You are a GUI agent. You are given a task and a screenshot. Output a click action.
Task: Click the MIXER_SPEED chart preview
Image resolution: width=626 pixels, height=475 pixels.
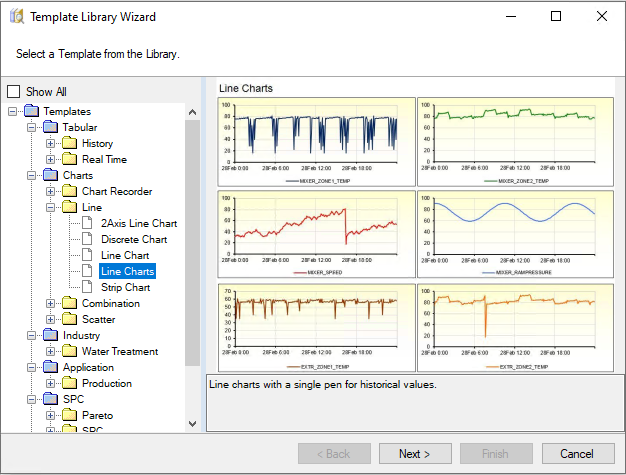point(316,234)
